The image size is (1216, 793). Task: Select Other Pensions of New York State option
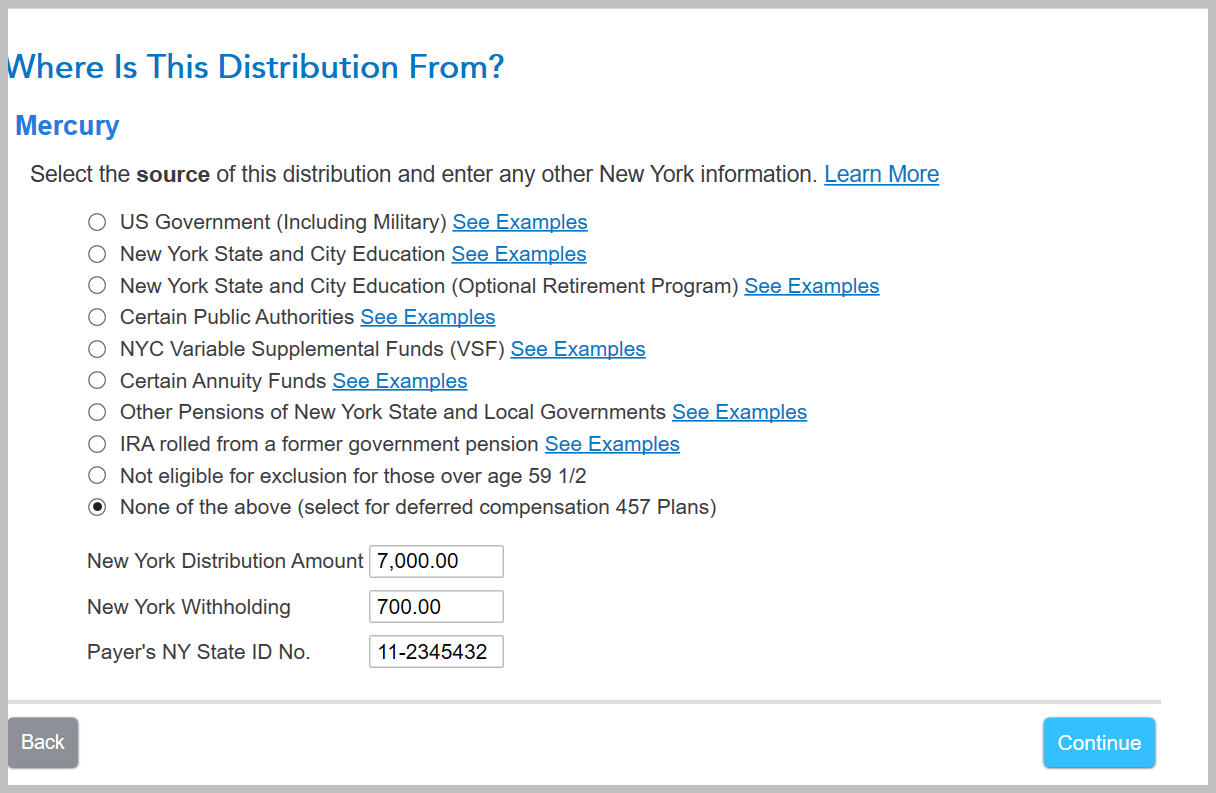[97, 412]
